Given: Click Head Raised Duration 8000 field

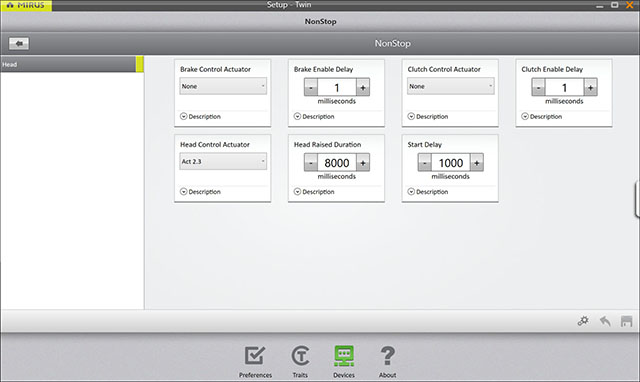Looking at the screenshot, I should 337,163.
